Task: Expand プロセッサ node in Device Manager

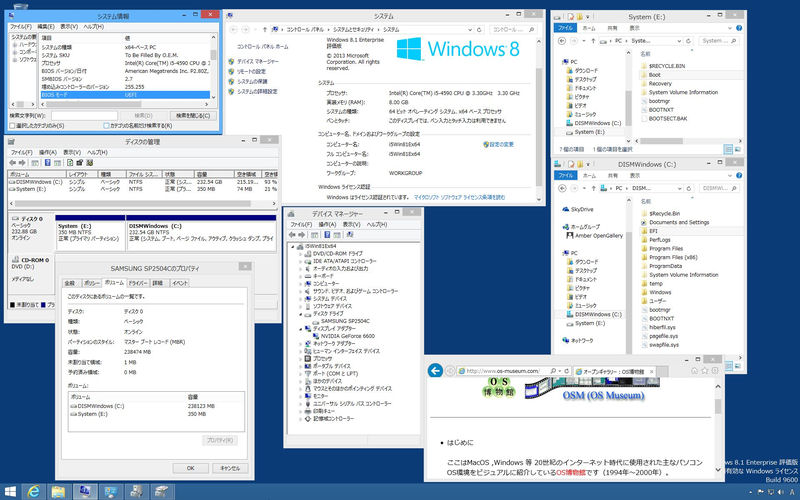Action: click(x=300, y=359)
